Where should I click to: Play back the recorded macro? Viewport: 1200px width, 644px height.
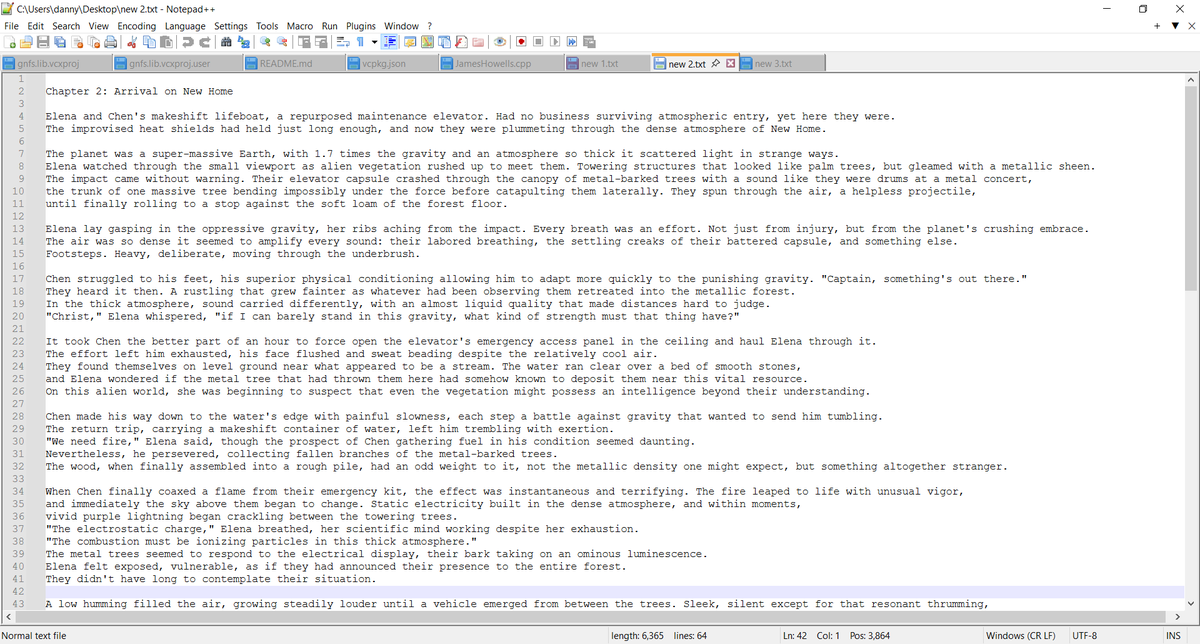(555, 43)
